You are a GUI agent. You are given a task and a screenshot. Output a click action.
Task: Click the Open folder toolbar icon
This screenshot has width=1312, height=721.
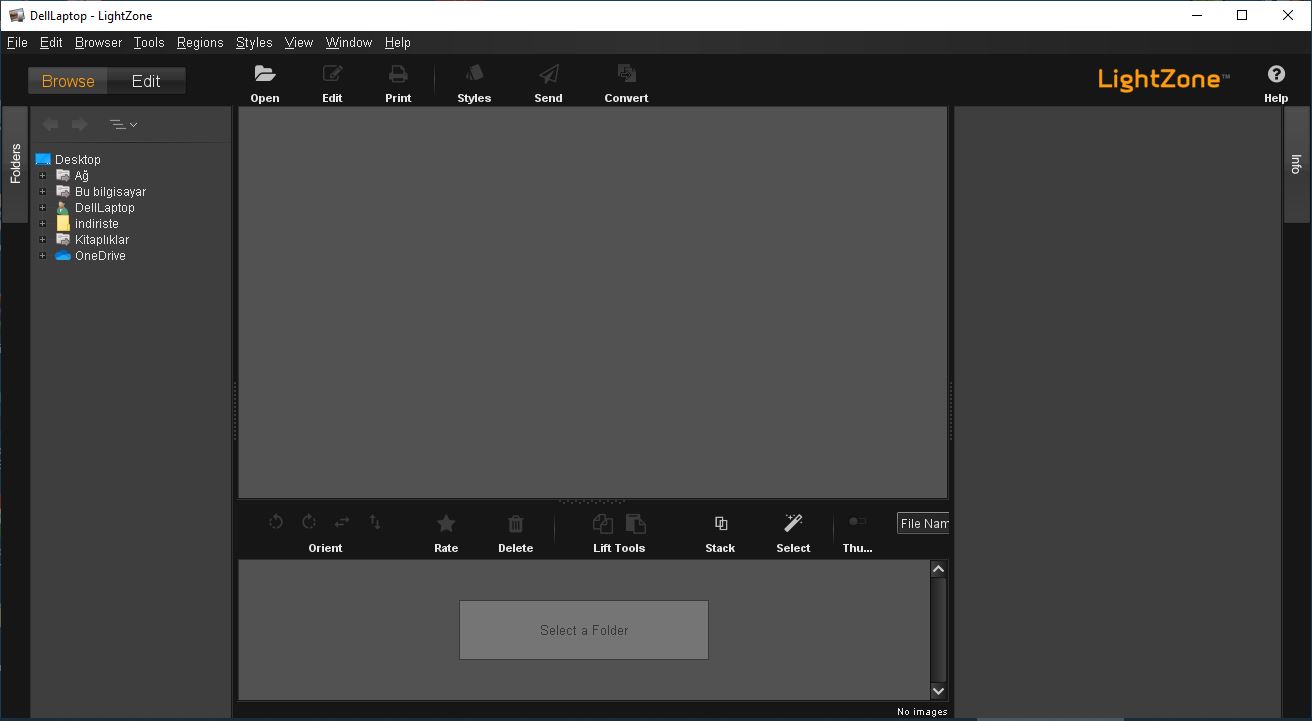(x=265, y=73)
